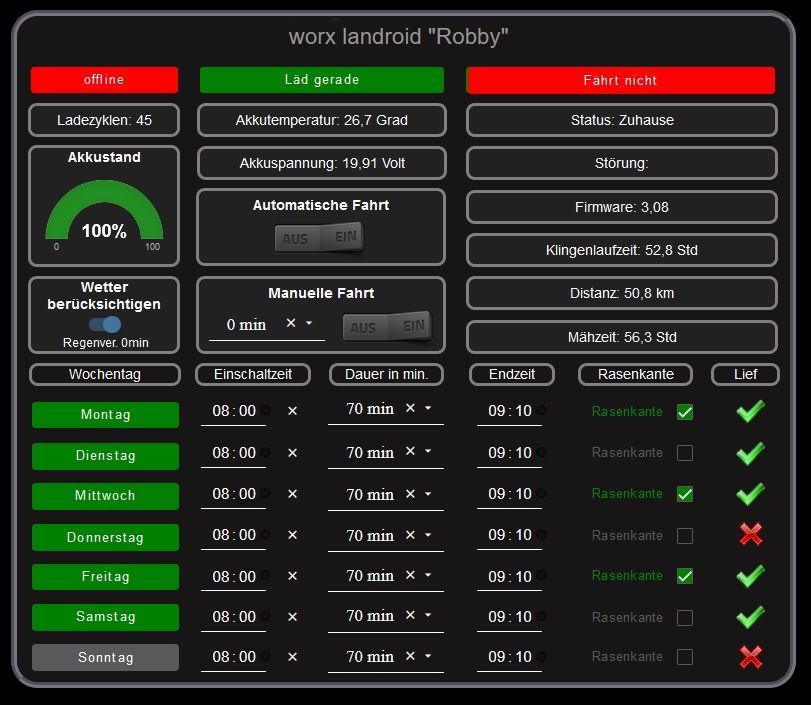The width and height of the screenshot is (811, 705).
Task: Click the green Donnerstag day button
Action: point(106,537)
